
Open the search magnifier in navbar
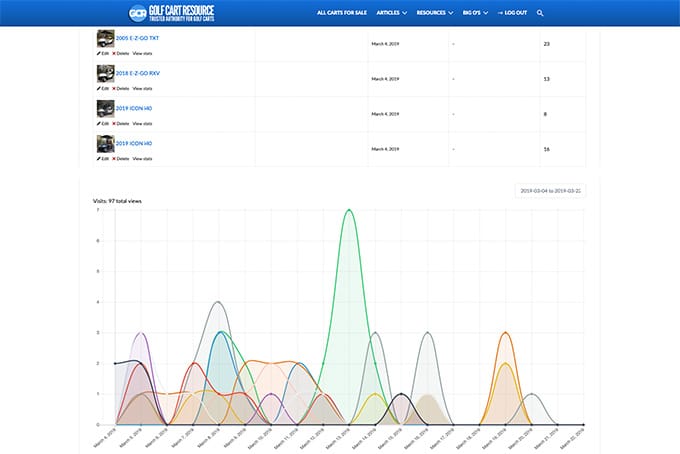[x=540, y=13]
